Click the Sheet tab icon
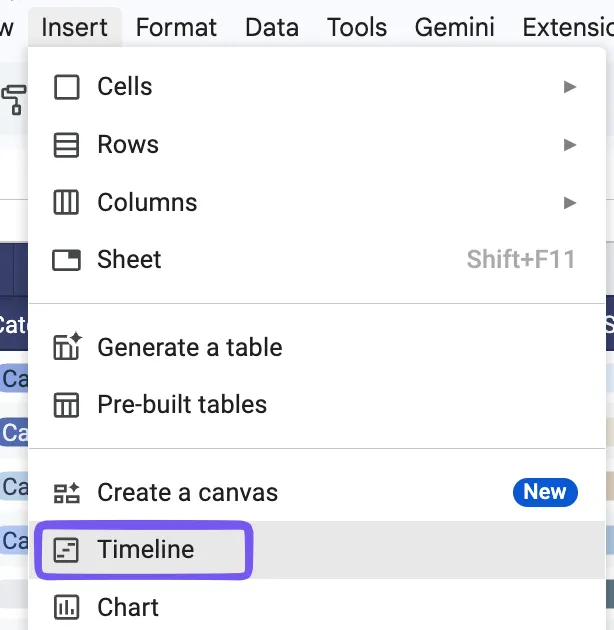614x630 pixels. 66,260
